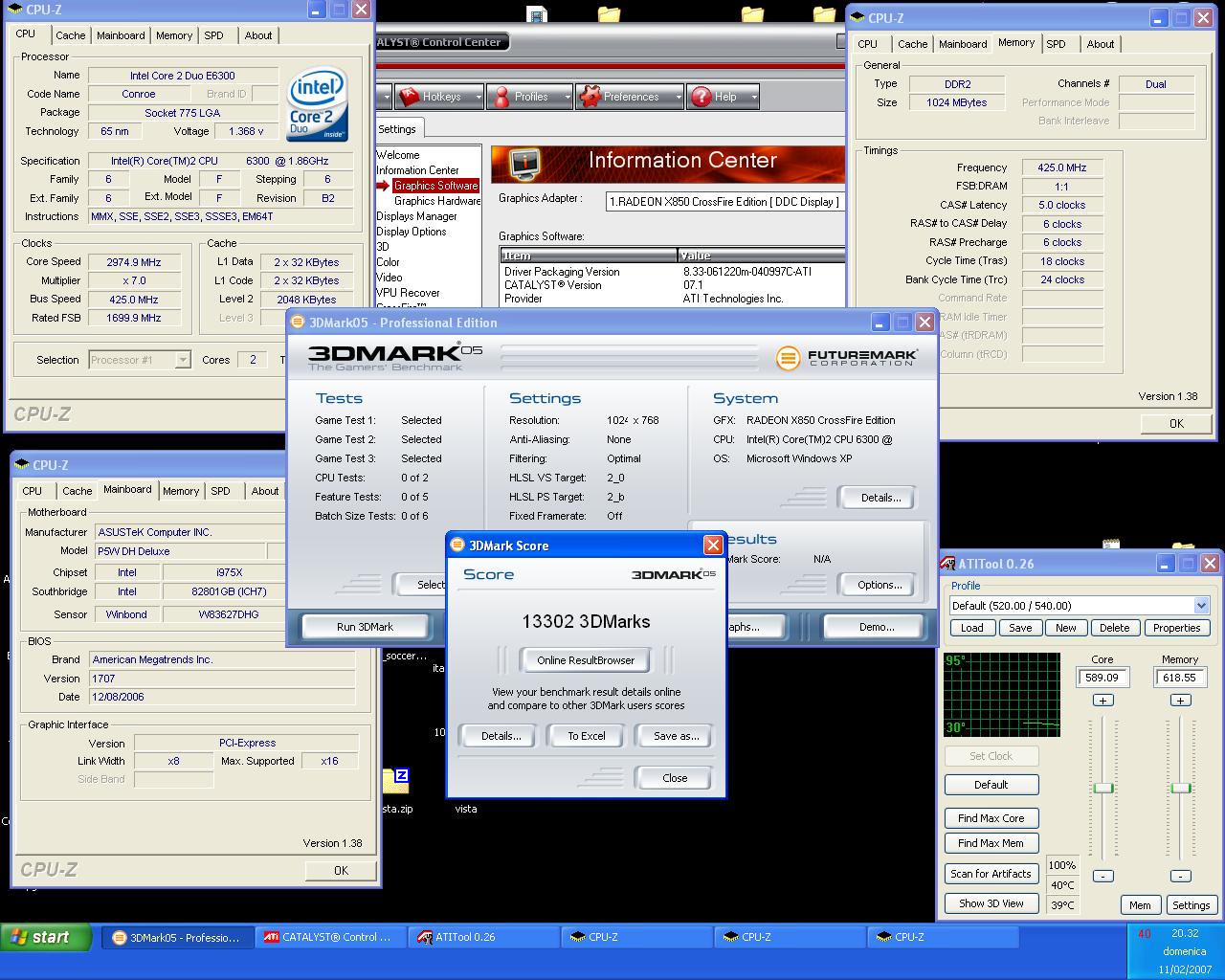Screen dimensions: 1225x980
Task: Open the About tab in the CPU-Z motherboard window
Action: [x=265, y=491]
